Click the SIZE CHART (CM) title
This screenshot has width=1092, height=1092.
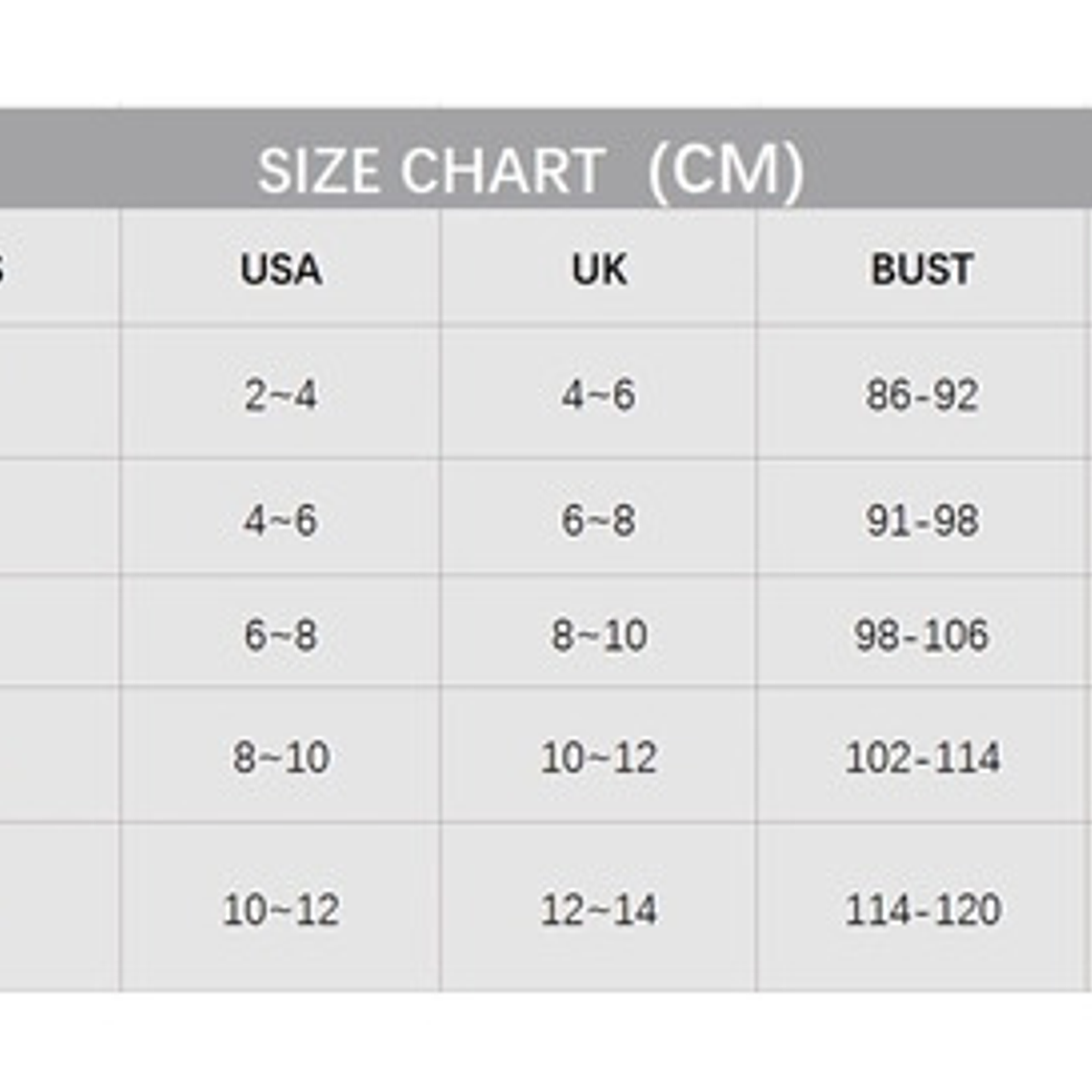point(530,171)
